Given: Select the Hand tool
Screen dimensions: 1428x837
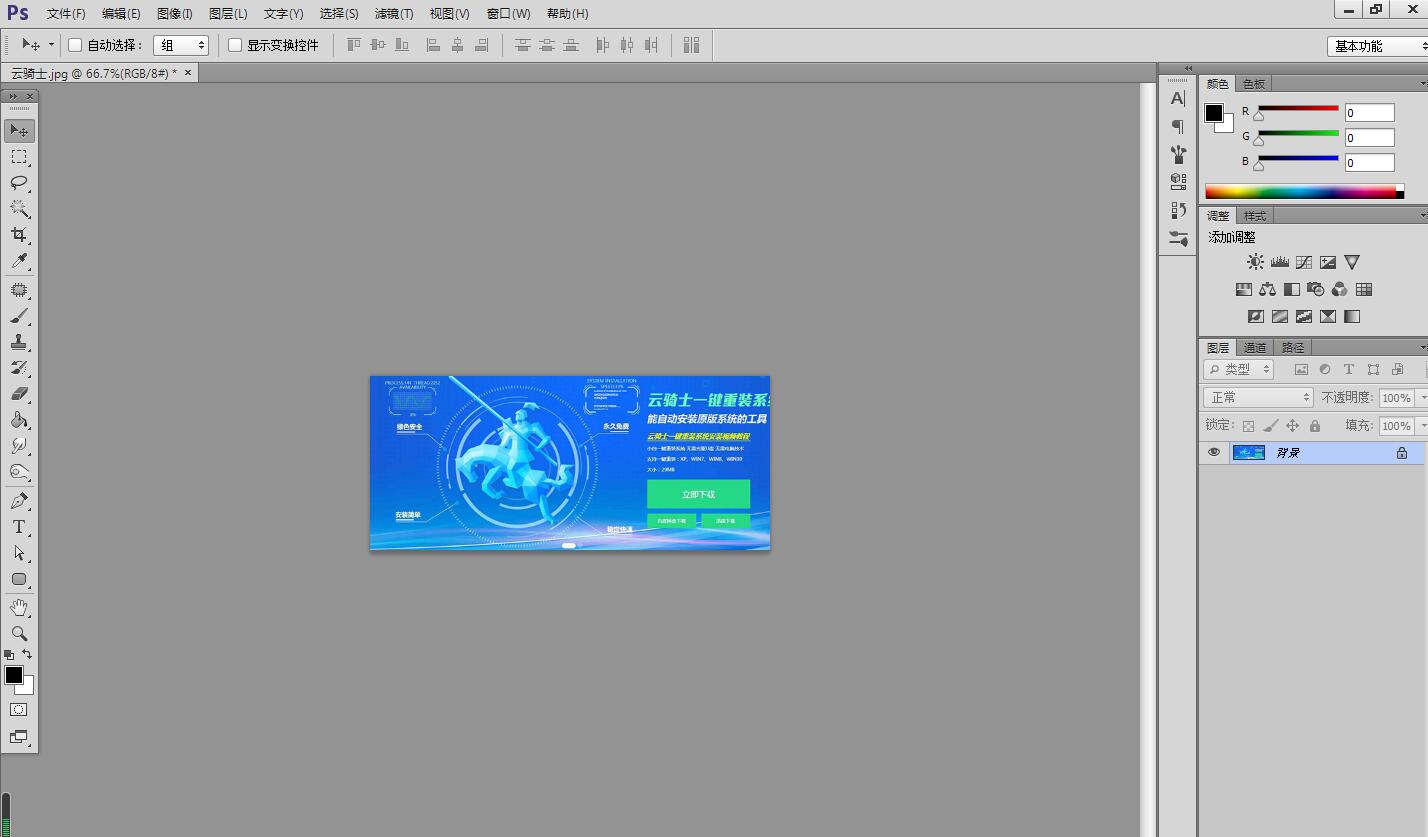Looking at the screenshot, I should (19, 608).
